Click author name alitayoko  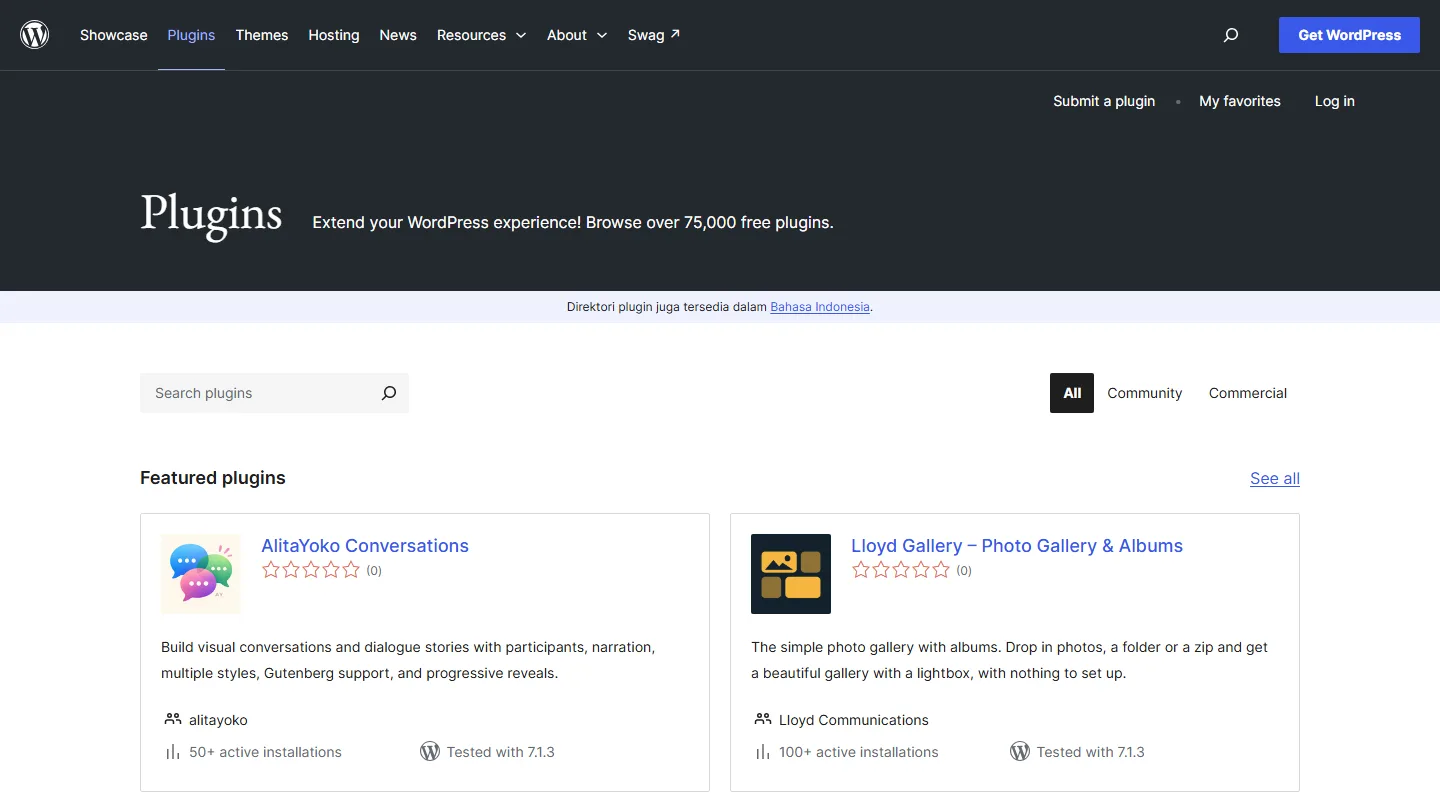coord(218,720)
